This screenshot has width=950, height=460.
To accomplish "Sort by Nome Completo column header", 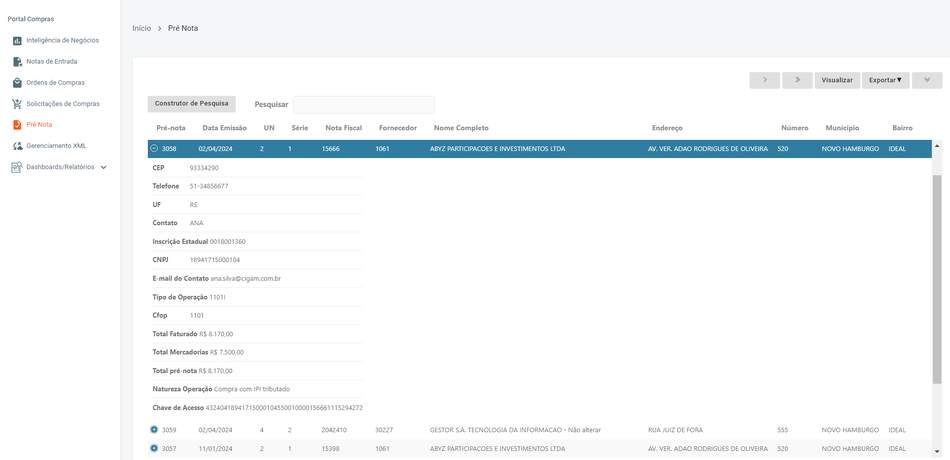I will (461, 128).
